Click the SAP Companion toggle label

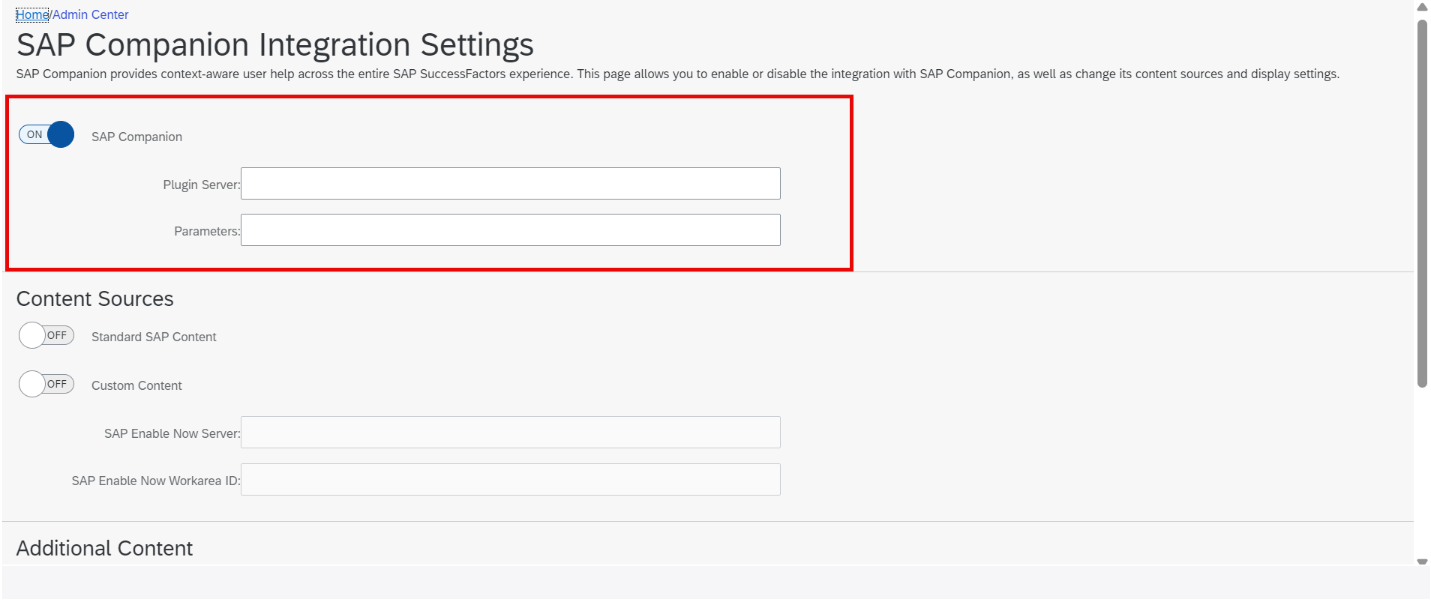(x=137, y=136)
